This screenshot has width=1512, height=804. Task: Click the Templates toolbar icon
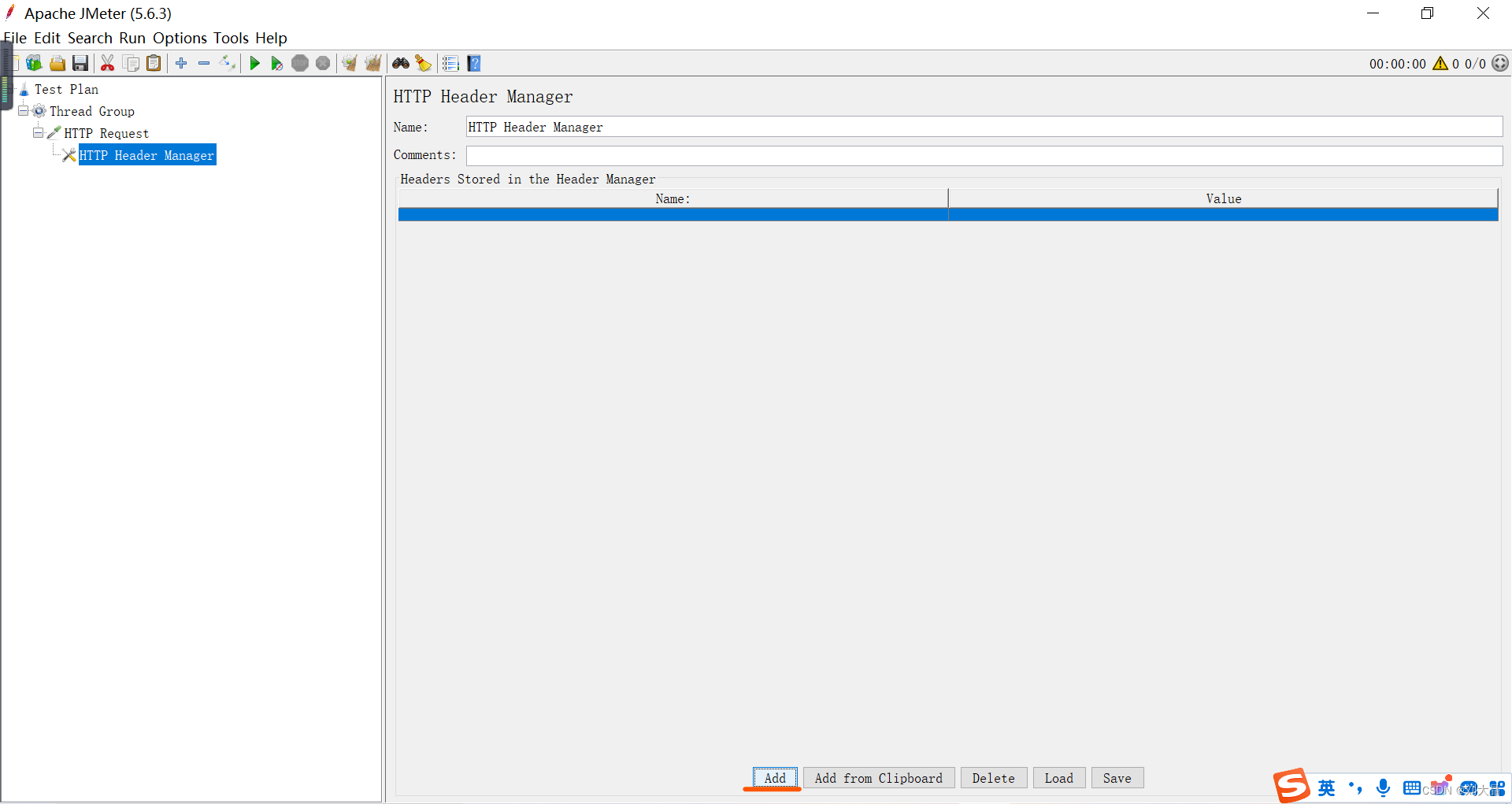click(34, 63)
